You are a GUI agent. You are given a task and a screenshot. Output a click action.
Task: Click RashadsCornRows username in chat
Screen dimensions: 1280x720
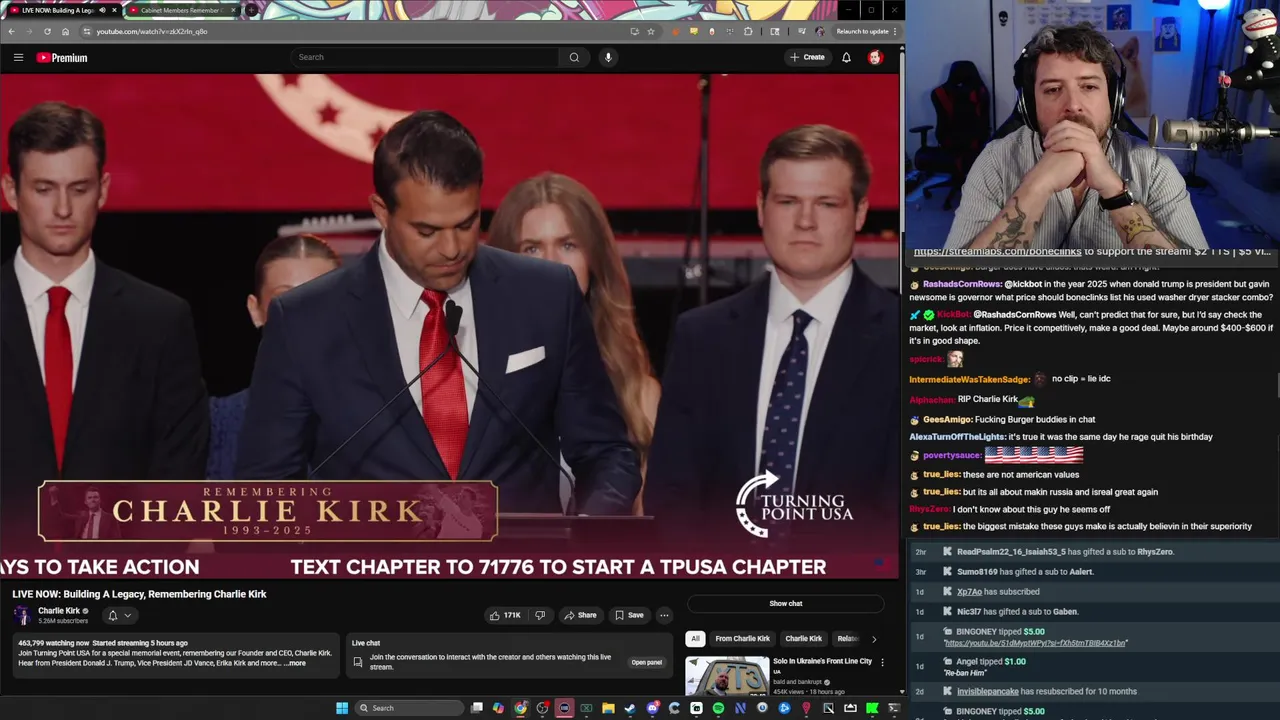tap(962, 284)
